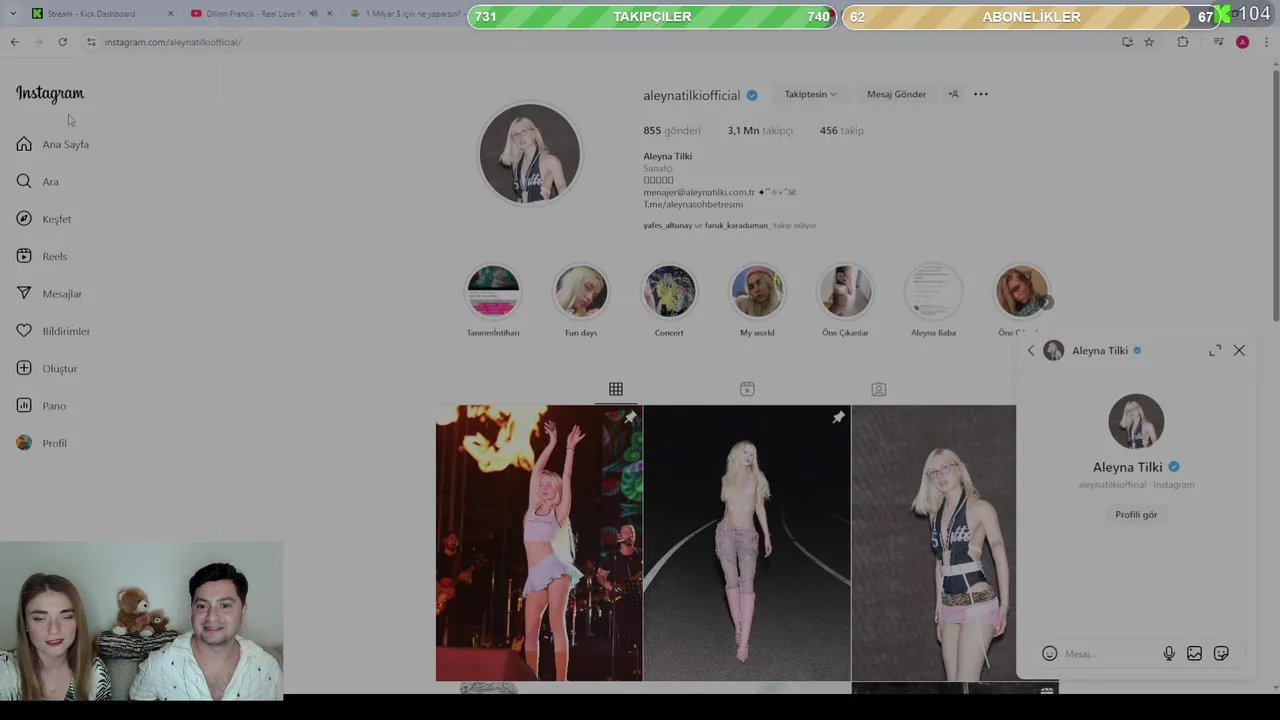
Task: Click faruk_karaduman_ mutual follower link
Action: pos(737,226)
